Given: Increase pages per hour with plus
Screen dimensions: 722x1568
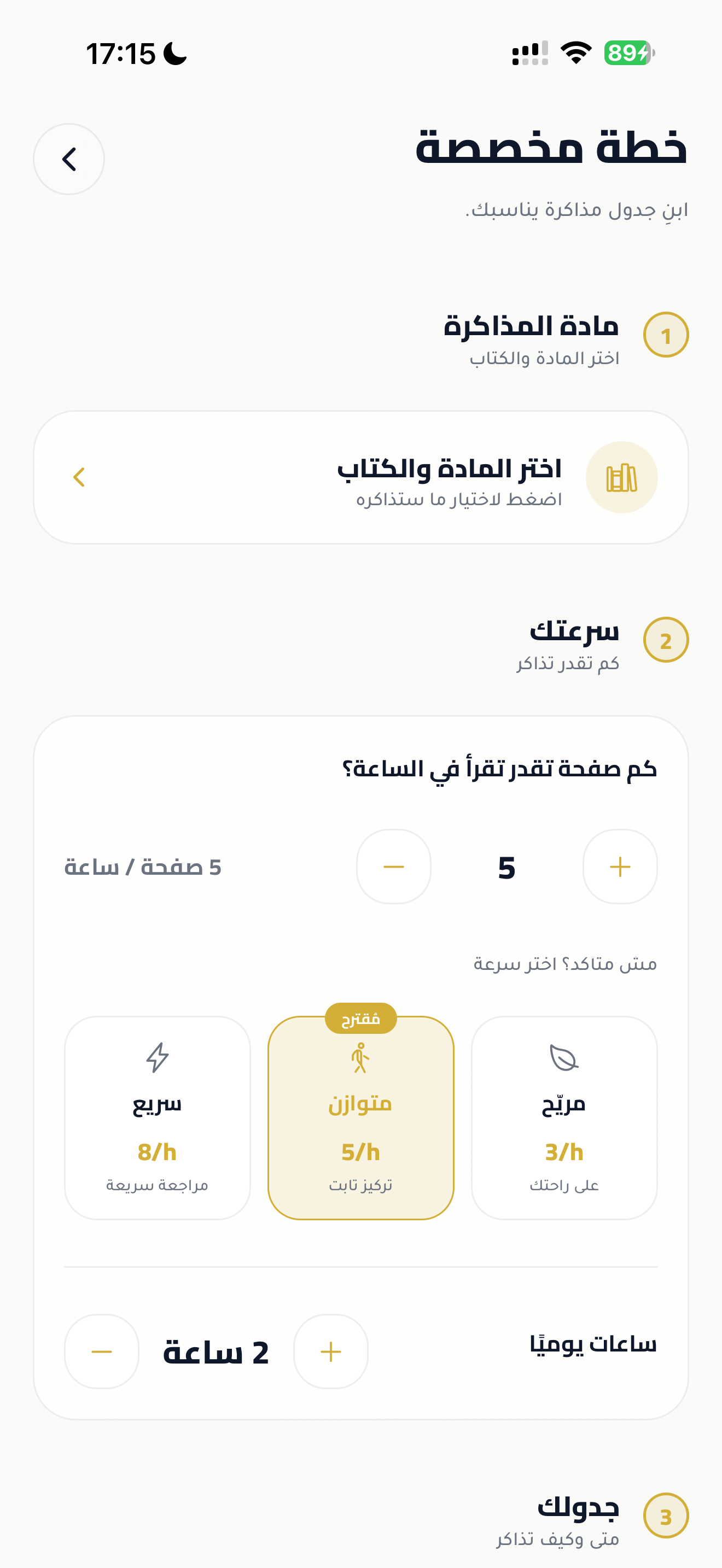Looking at the screenshot, I should click(620, 867).
